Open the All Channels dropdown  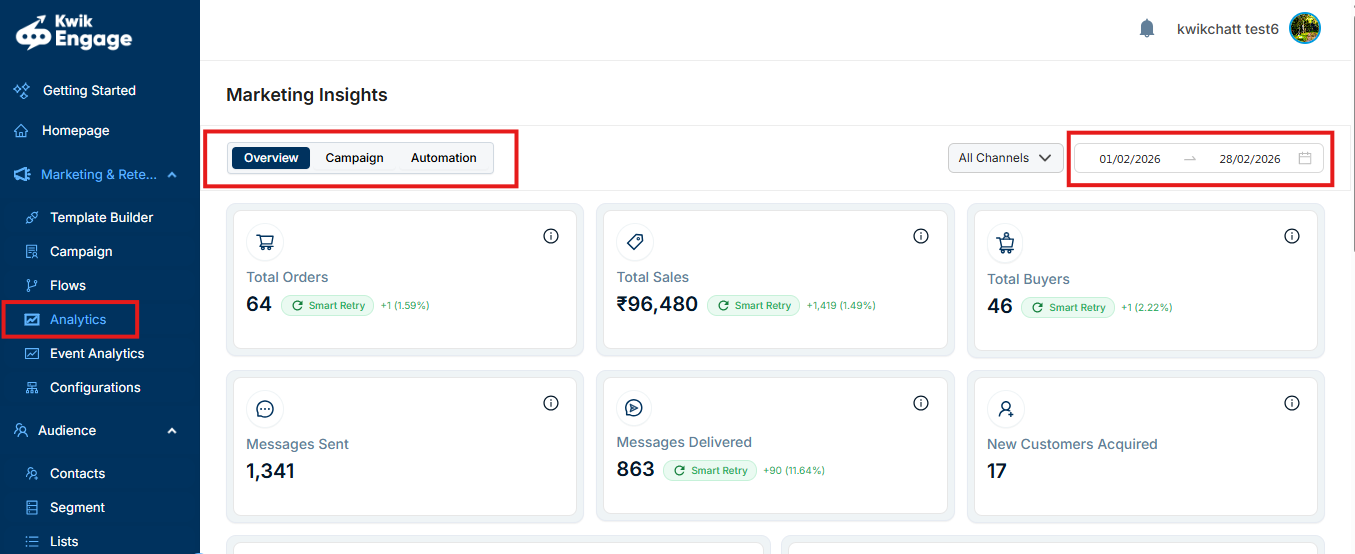coord(1005,158)
